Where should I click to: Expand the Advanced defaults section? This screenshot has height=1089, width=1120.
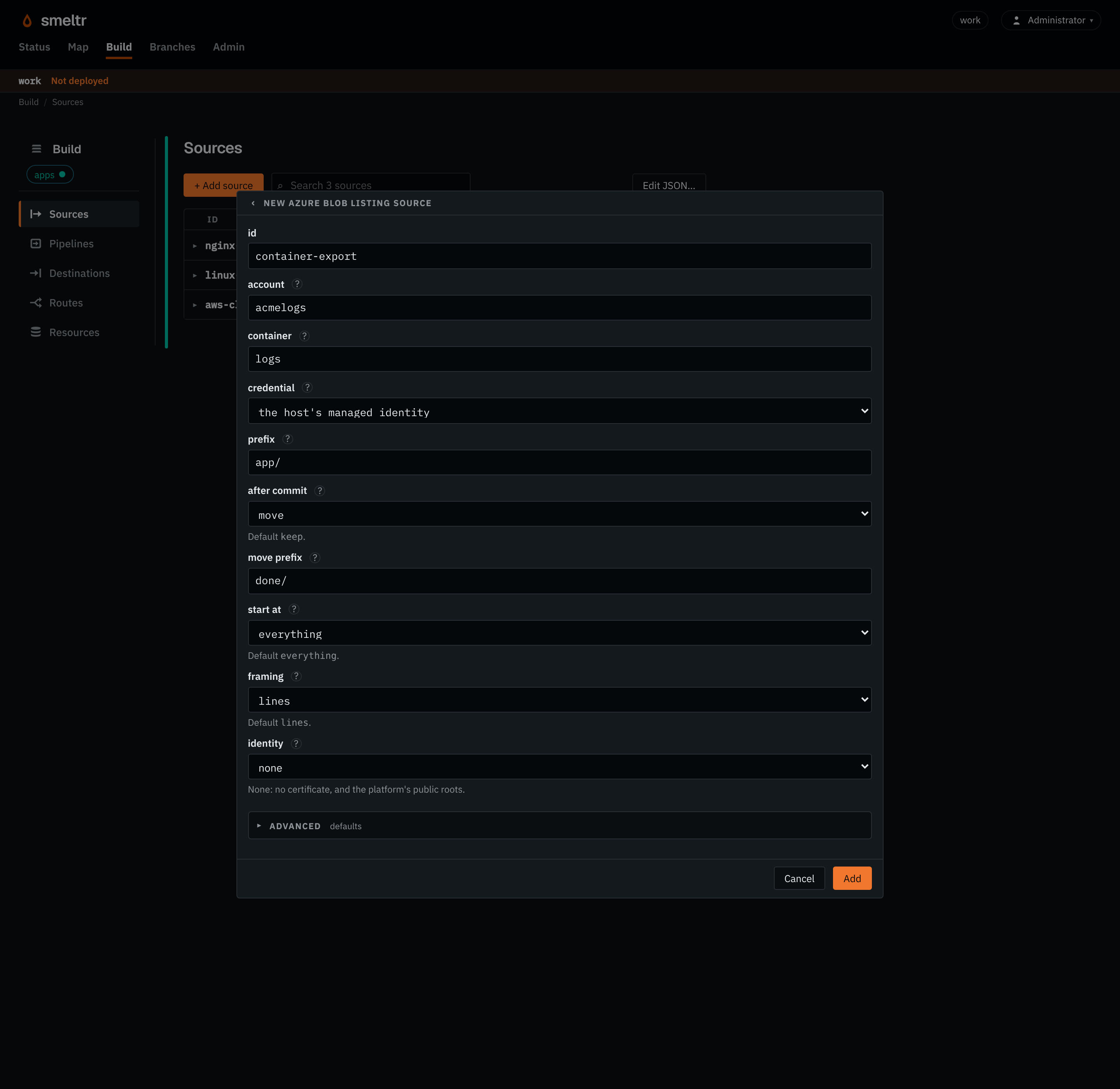tap(560, 826)
